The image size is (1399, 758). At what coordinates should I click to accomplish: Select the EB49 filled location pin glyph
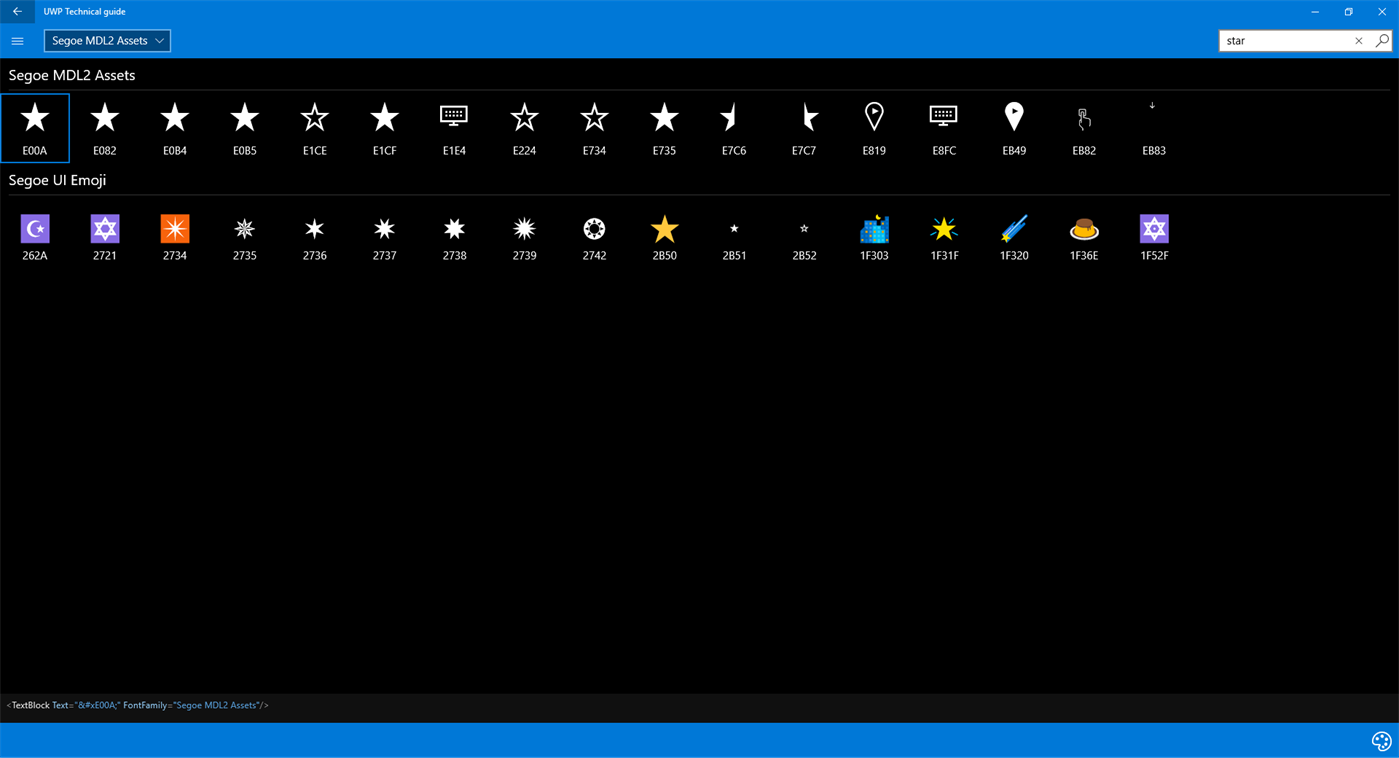(x=1014, y=128)
